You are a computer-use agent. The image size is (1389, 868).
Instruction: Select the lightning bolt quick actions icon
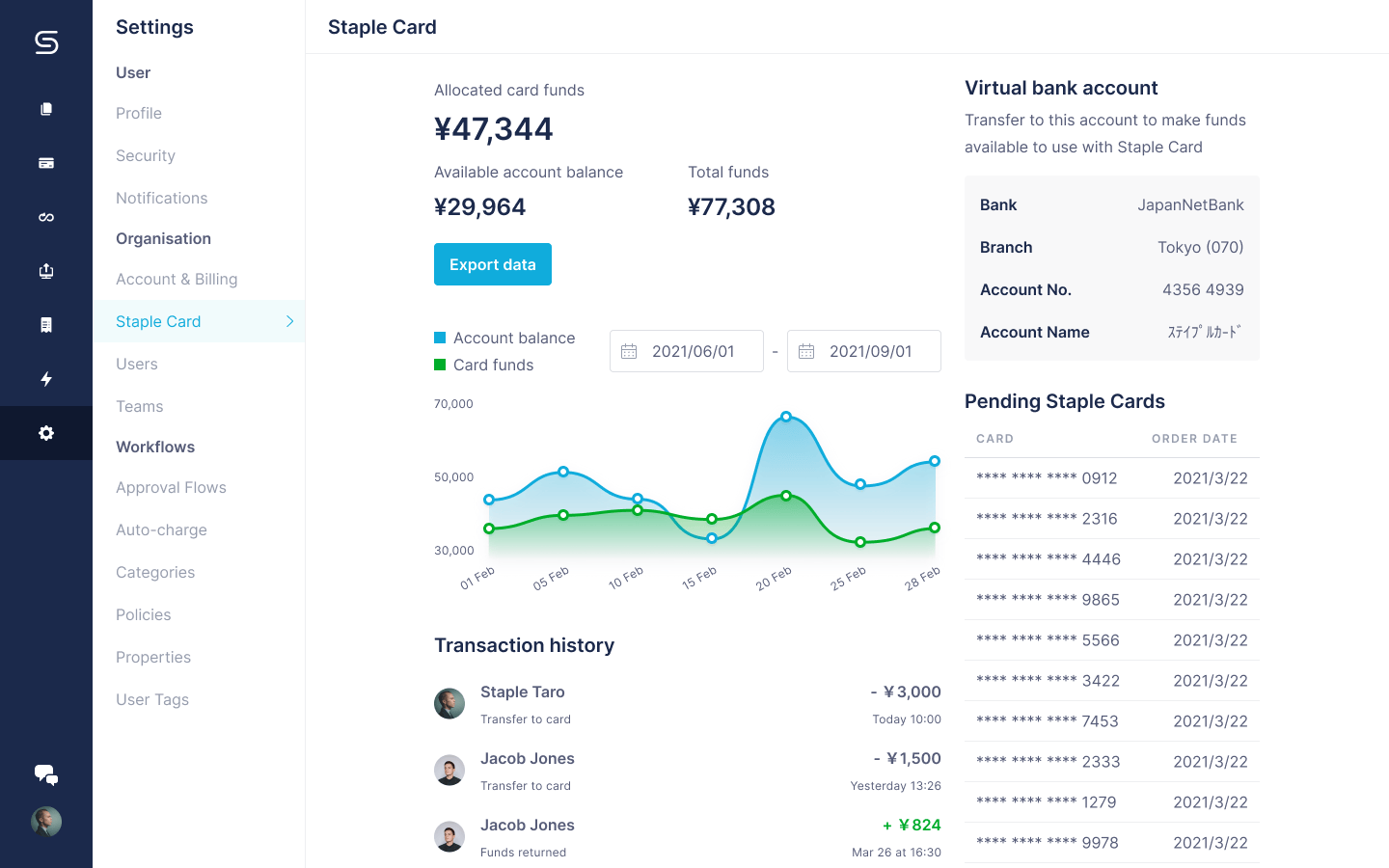pos(45,379)
